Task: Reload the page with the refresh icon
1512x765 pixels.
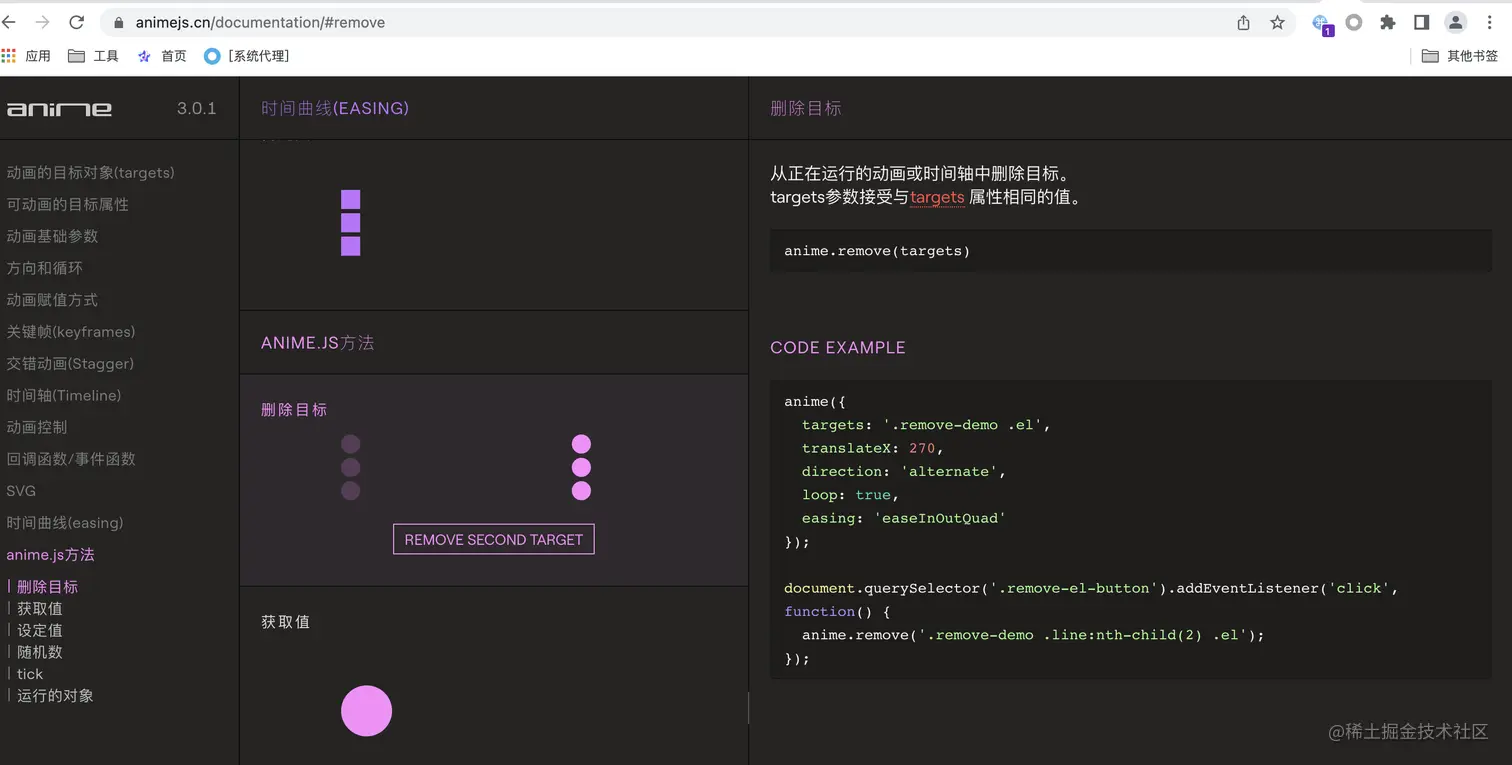Action: click(77, 22)
